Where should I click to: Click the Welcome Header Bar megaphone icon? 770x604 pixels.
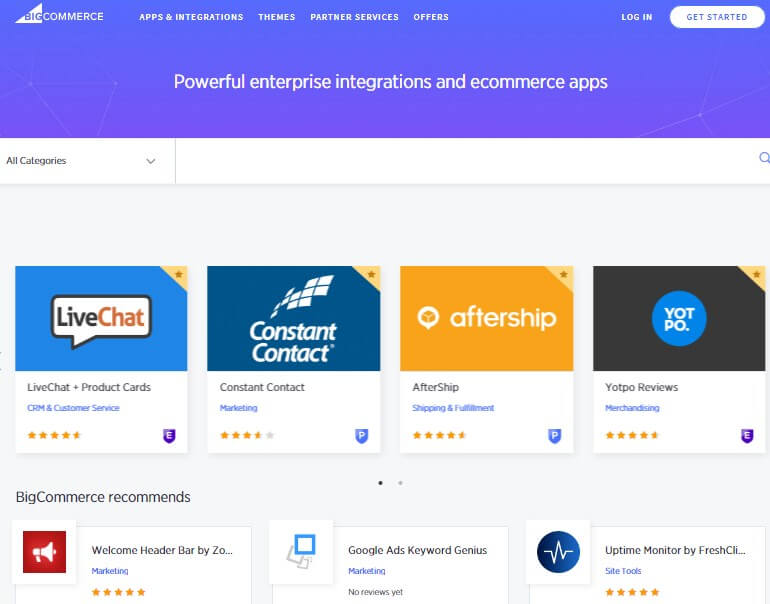44,552
